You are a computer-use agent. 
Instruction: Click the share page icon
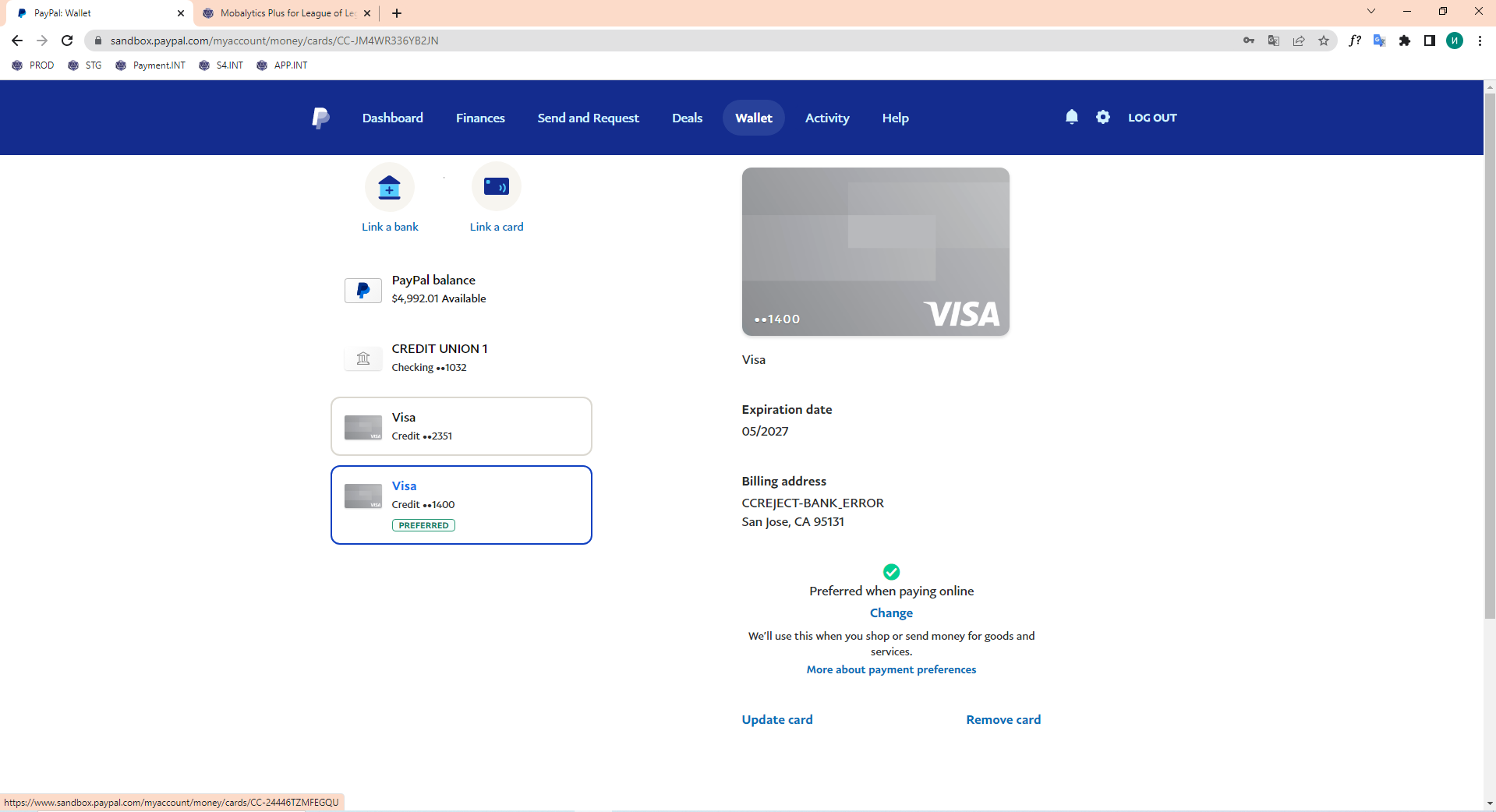[1299, 41]
